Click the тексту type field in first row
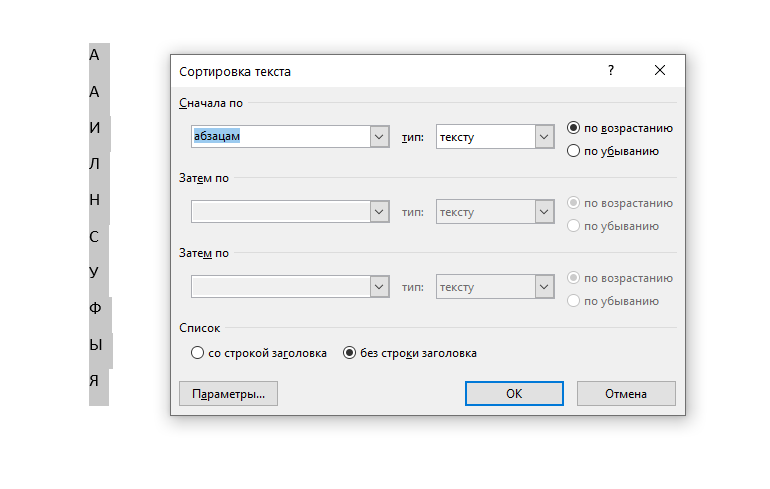This screenshot has width=770, height=489. click(485, 137)
